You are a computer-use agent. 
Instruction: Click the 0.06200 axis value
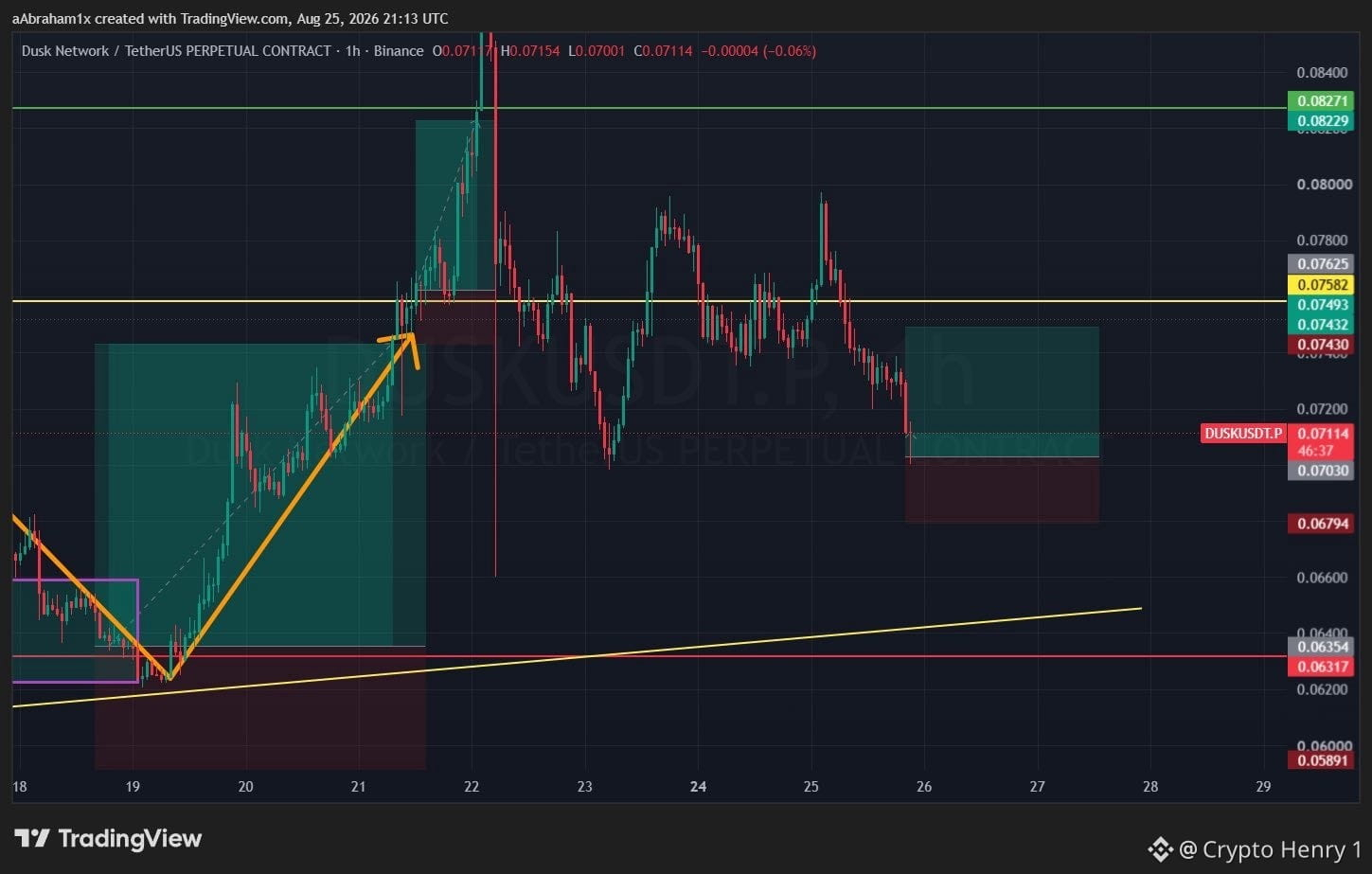tap(1323, 689)
